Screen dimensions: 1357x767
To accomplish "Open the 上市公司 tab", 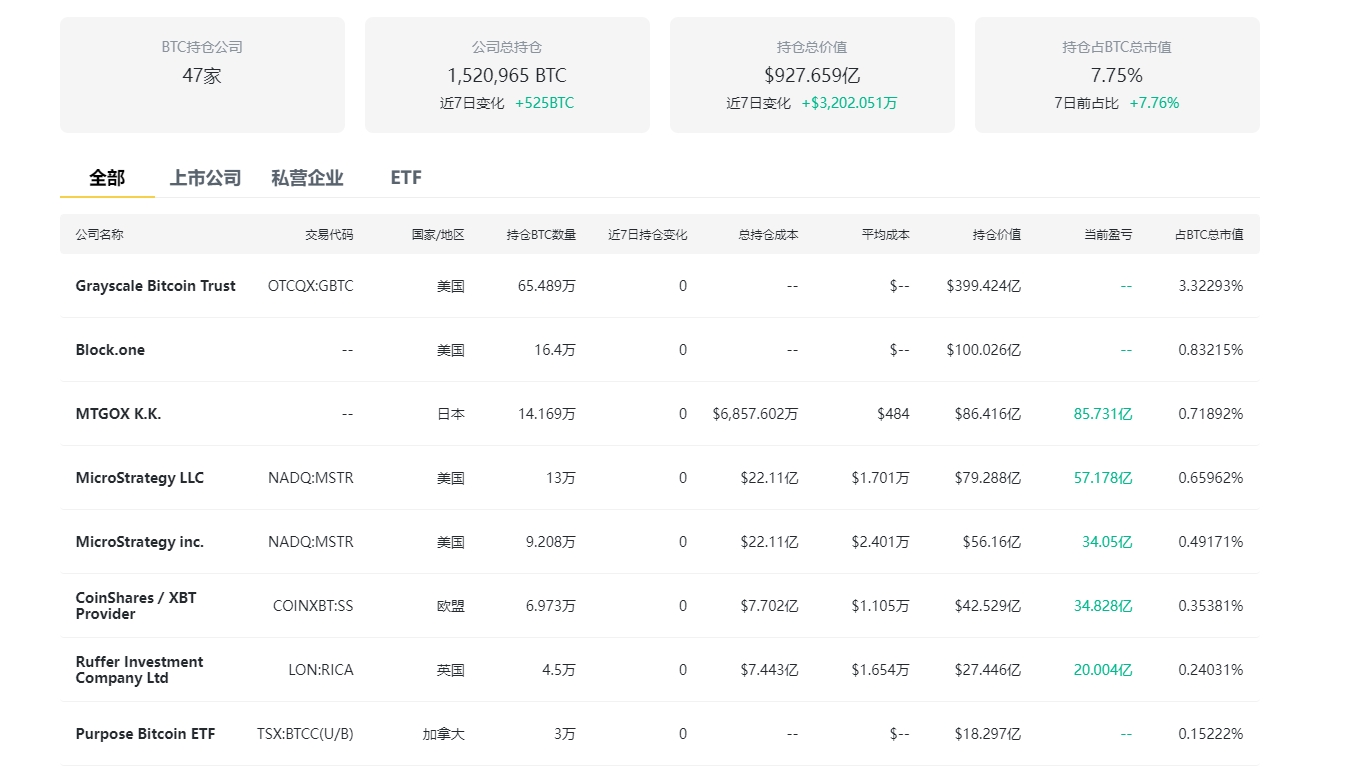I will coord(205,178).
